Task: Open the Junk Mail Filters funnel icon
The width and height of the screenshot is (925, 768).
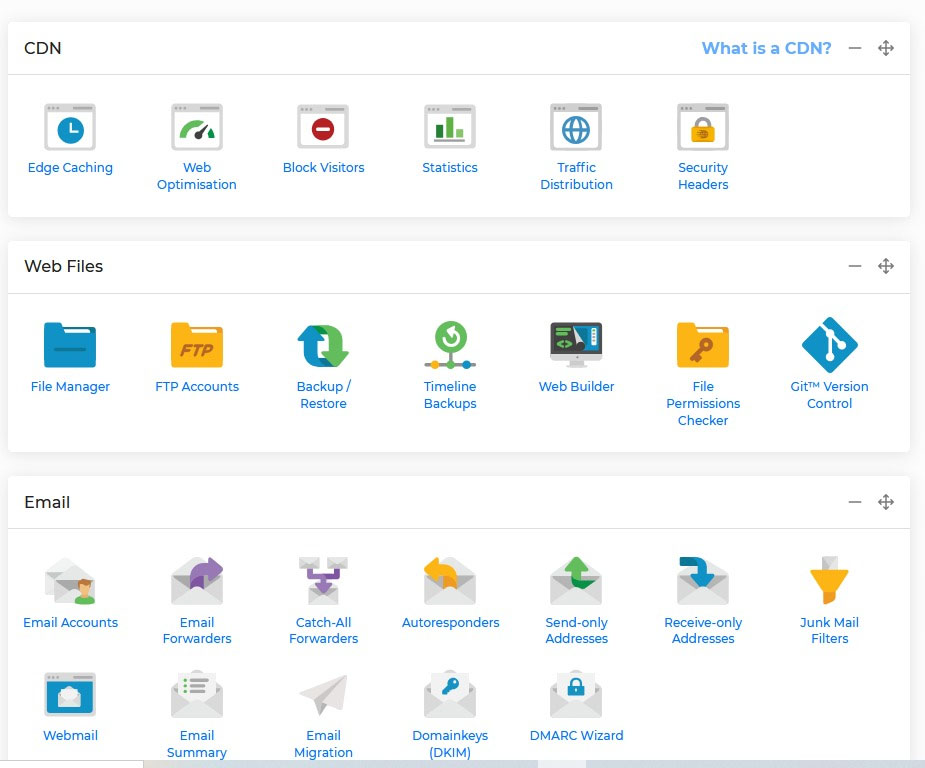Action: [x=829, y=582]
